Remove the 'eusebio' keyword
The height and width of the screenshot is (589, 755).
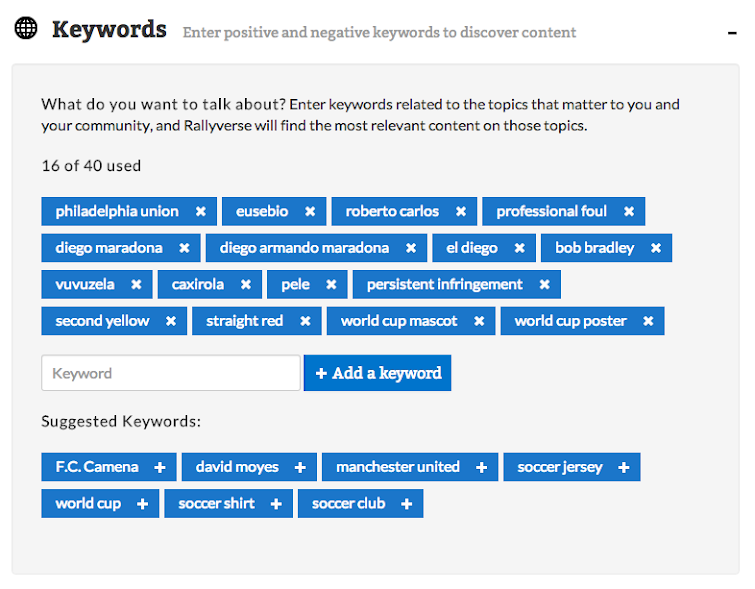point(310,211)
